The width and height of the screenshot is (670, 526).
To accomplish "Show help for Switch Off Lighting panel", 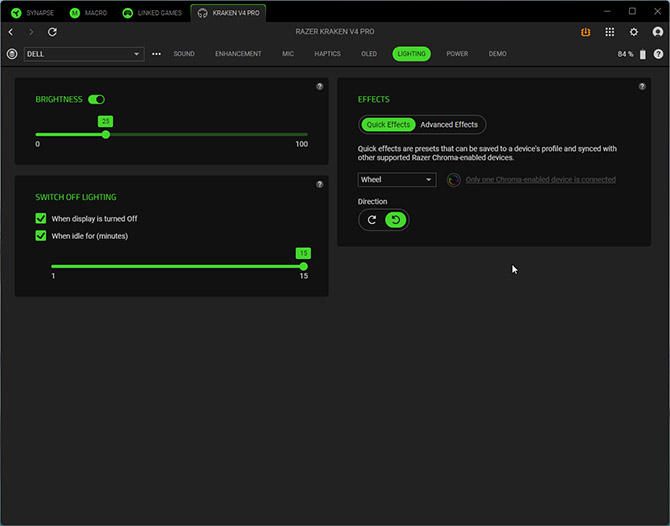I will tap(320, 184).
